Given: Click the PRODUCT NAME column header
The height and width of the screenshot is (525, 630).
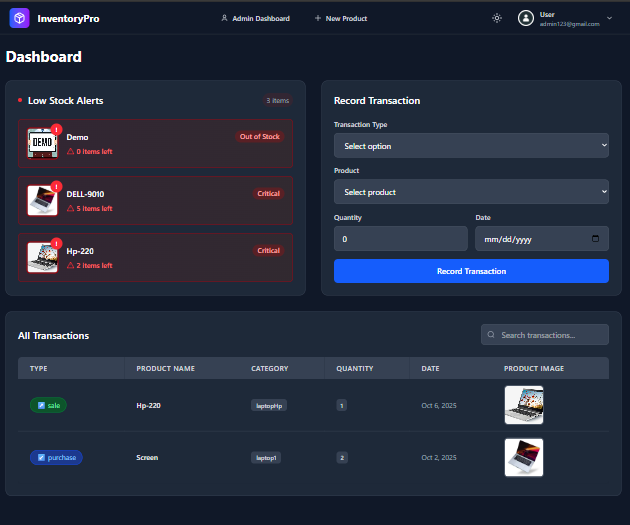Looking at the screenshot, I should (166, 368).
